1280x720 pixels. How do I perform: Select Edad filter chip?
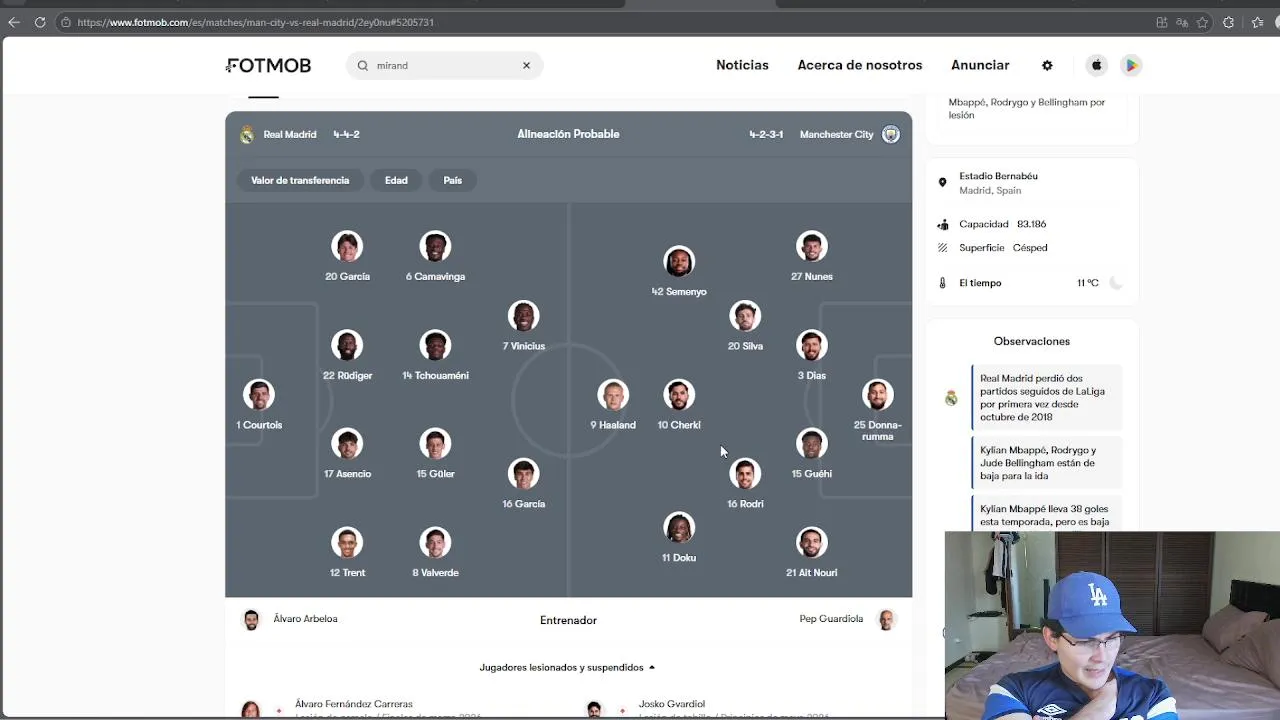(396, 180)
